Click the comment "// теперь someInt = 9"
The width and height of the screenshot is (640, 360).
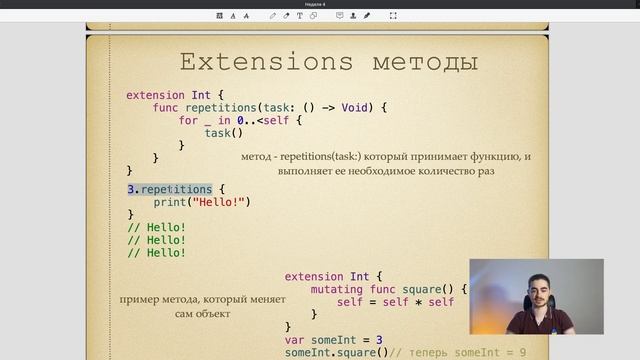pyautogui.click(x=458, y=353)
